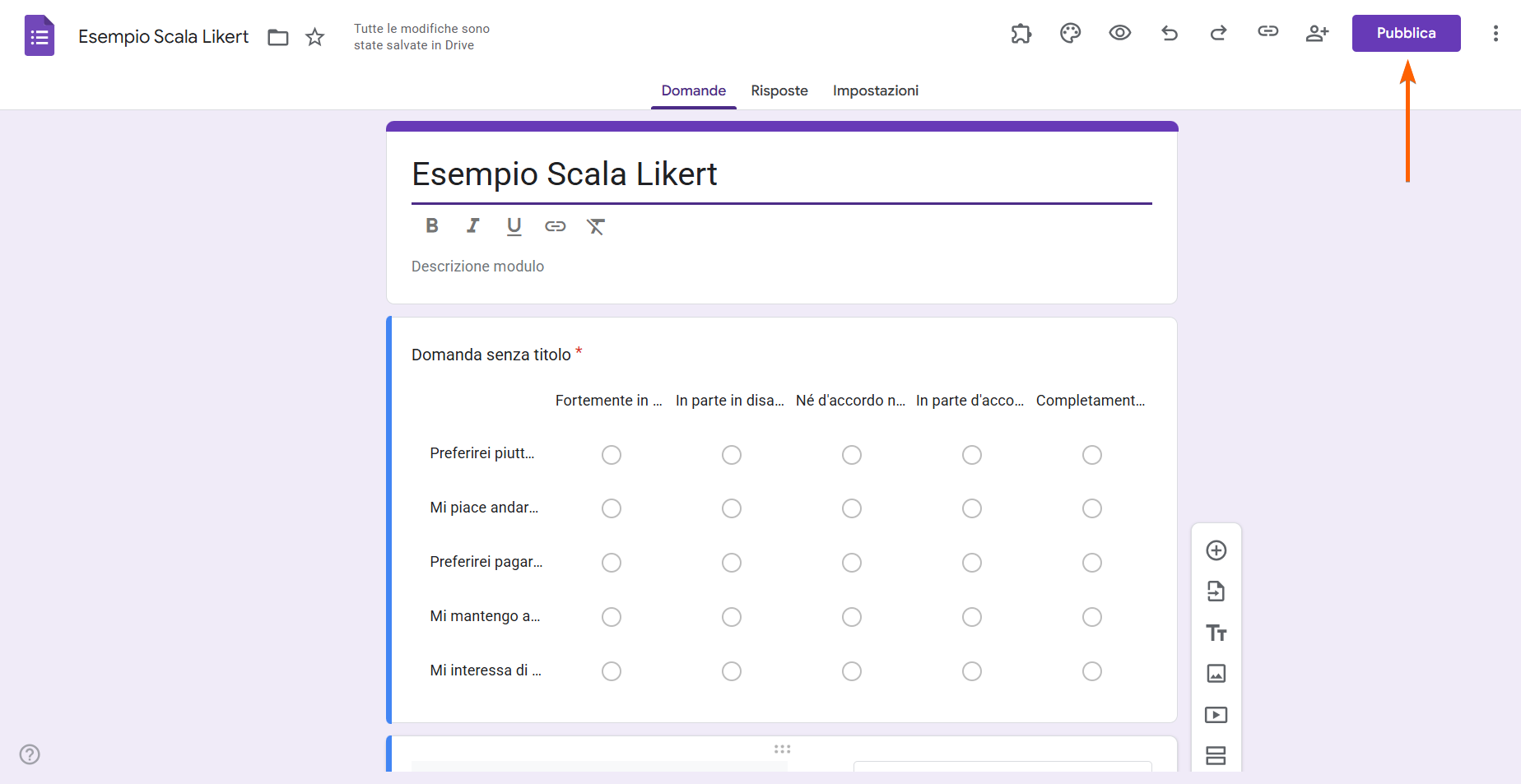Add a video to the form
Image resolution: width=1521 pixels, height=784 pixels.
click(x=1216, y=714)
